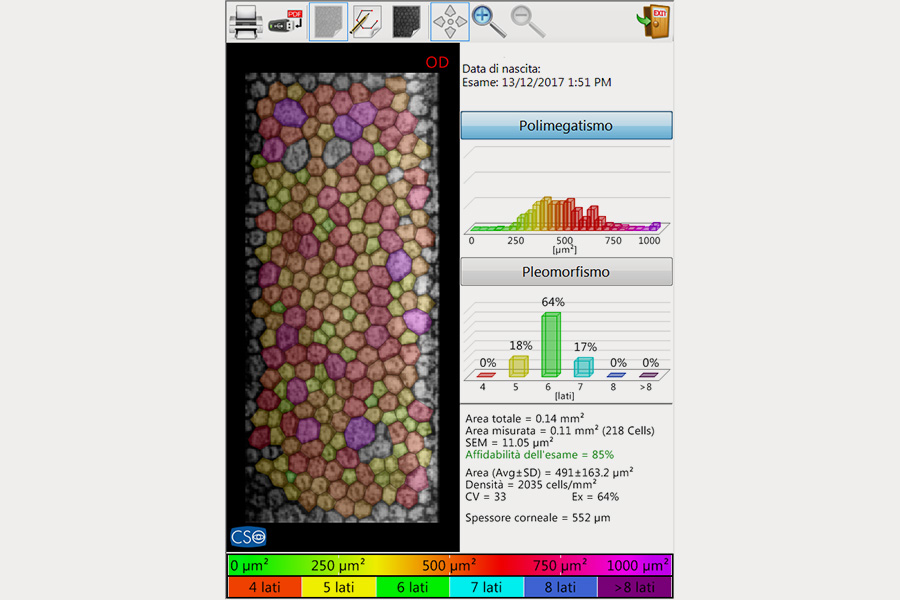This screenshot has height=600, width=900.
Task: Select the 'SEM = 11.05 µm²' value
Action: tap(509, 443)
